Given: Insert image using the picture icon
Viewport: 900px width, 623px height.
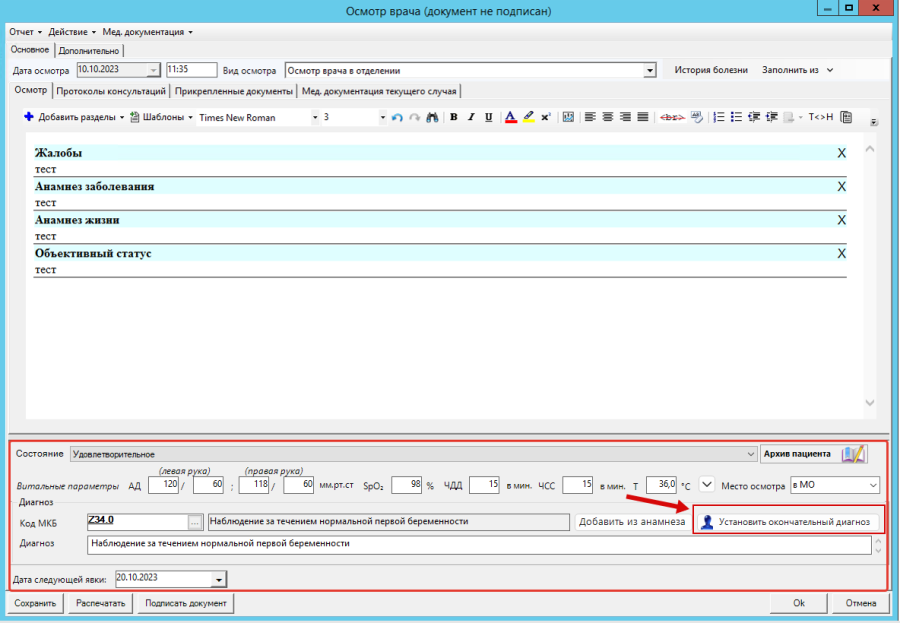Looking at the screenshot, I should click(568, 117).
